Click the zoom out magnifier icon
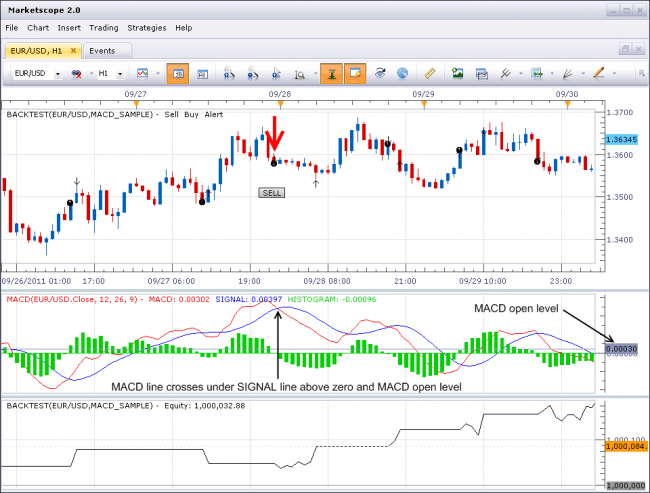The image size is (650, 493). 252,74
